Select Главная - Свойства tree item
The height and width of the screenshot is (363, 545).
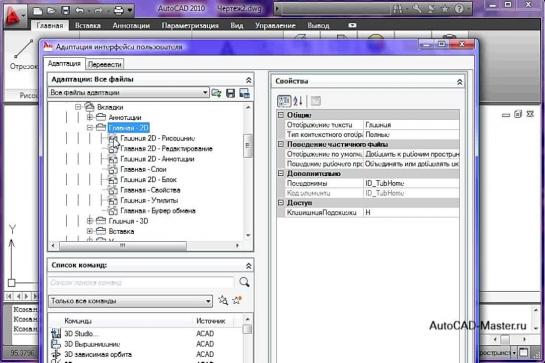coord(150,190)
